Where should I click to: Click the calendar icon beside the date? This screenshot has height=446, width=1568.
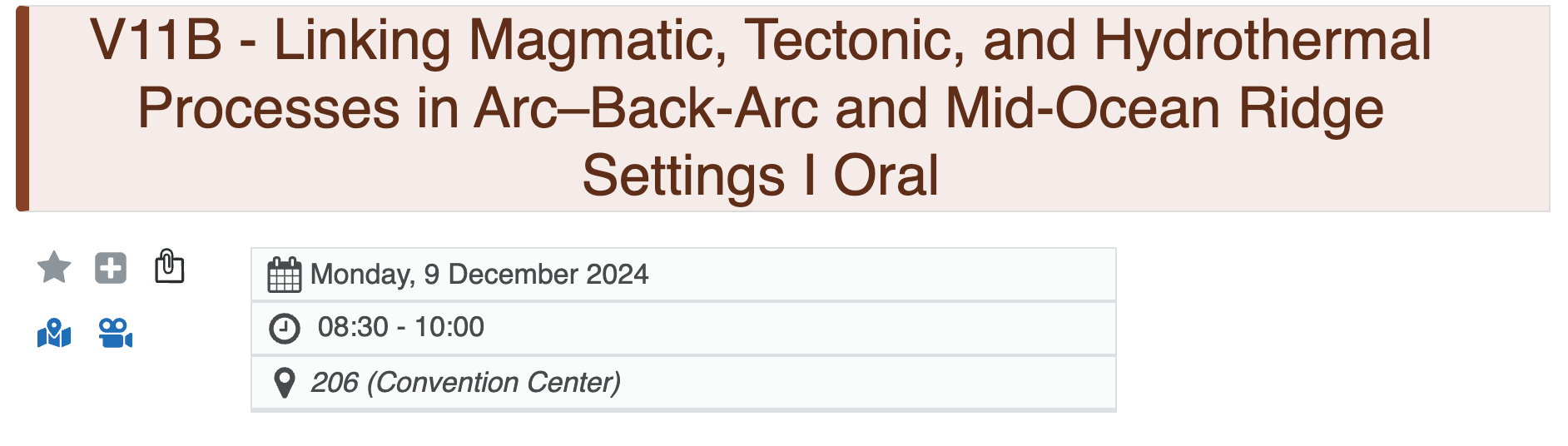point(284,275)
